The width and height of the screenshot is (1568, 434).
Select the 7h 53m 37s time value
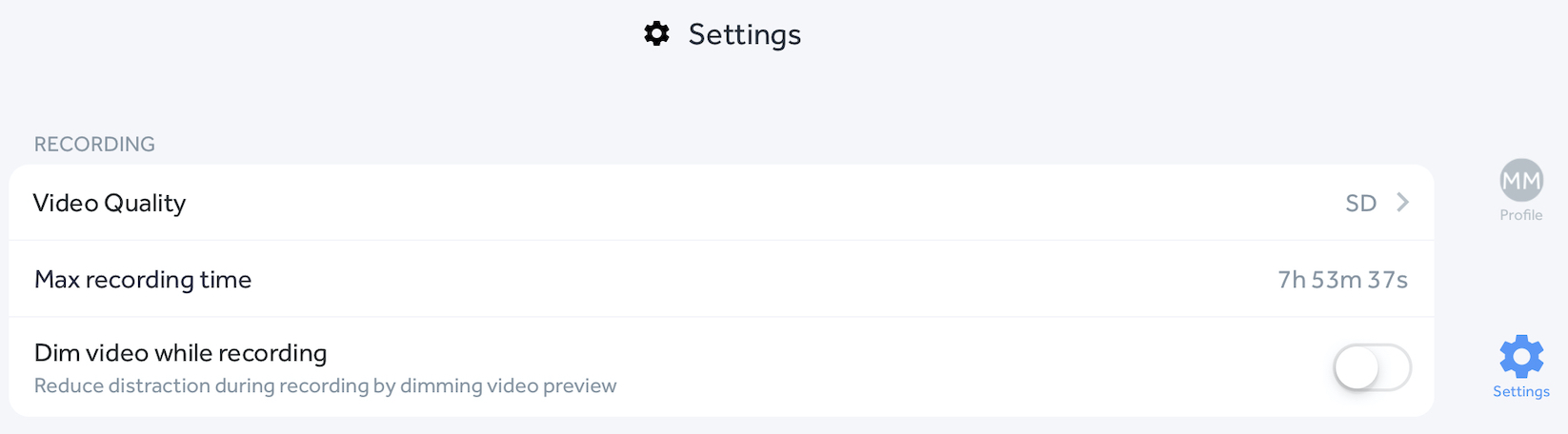point(1342,280)
